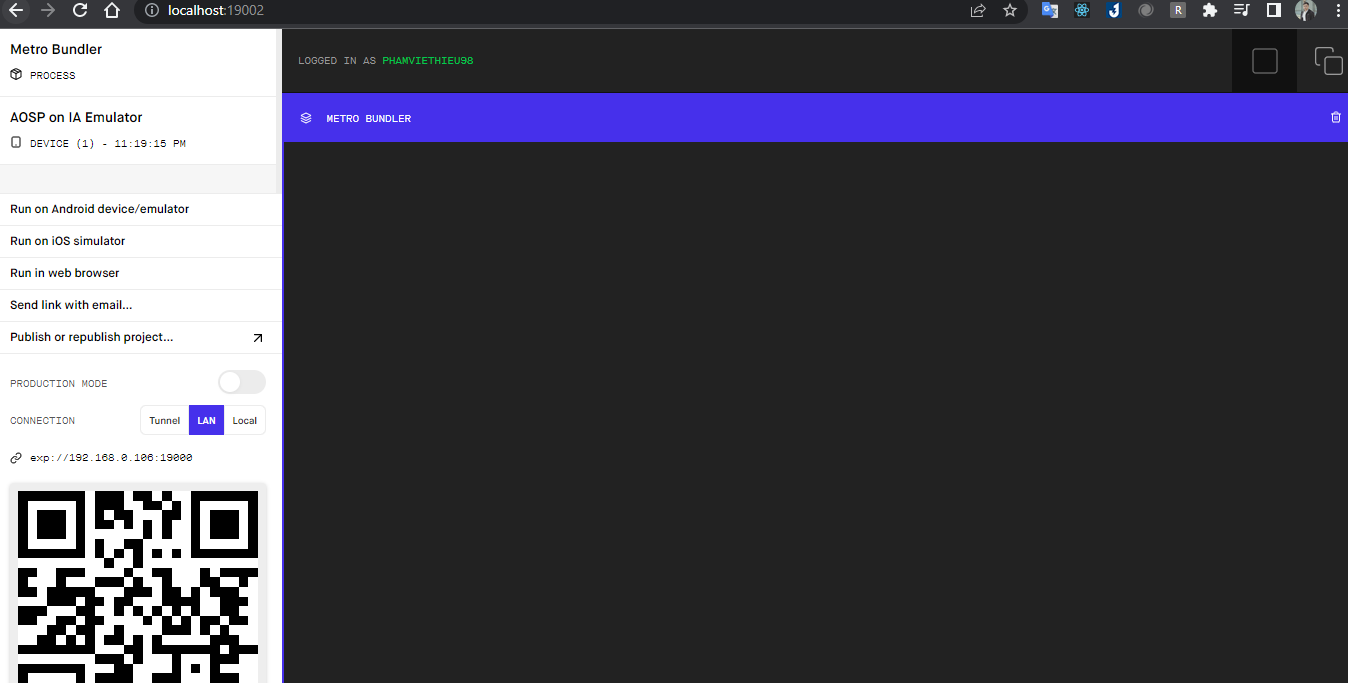Switch connection to Tunnel
Image resolution: width=1348 pixels, height=683 pixels.
pyautogui.click(x=164, y=420)
